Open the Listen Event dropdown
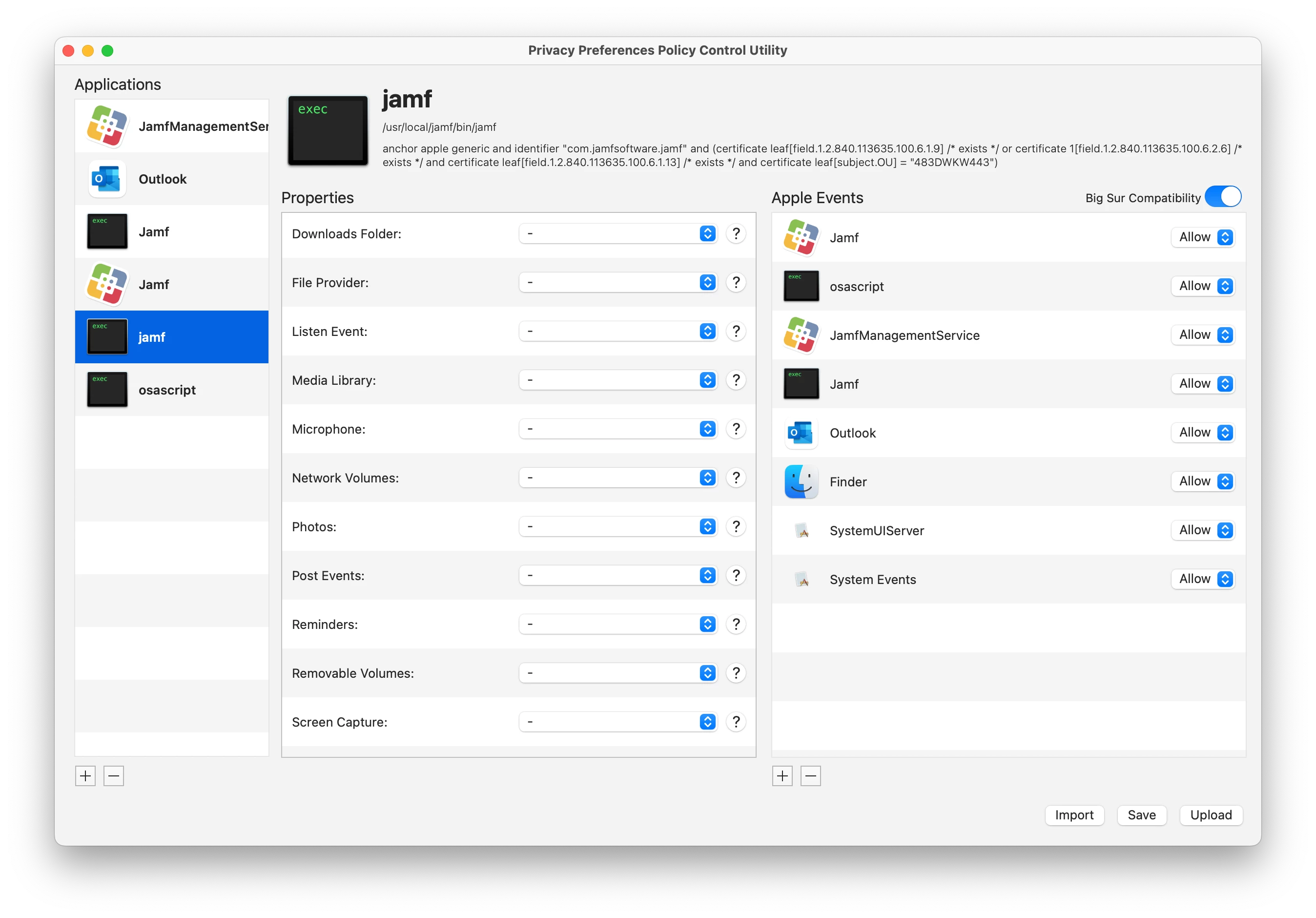 (618, 331)
